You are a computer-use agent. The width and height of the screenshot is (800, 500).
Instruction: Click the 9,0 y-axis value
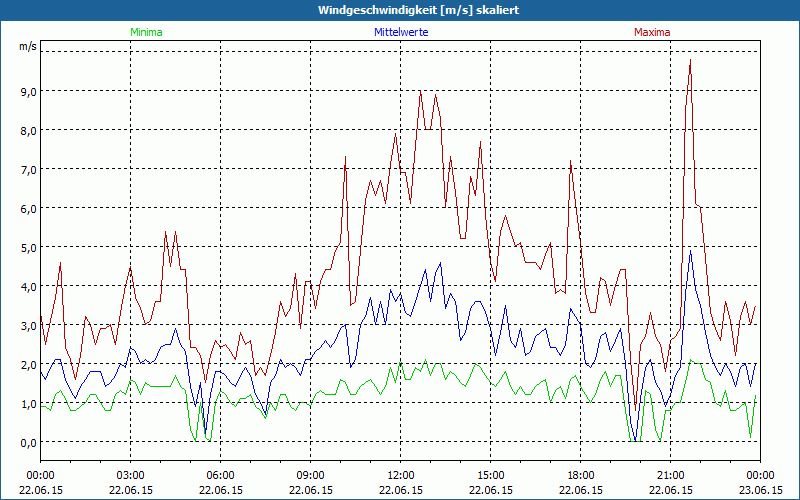coord(29,92)
